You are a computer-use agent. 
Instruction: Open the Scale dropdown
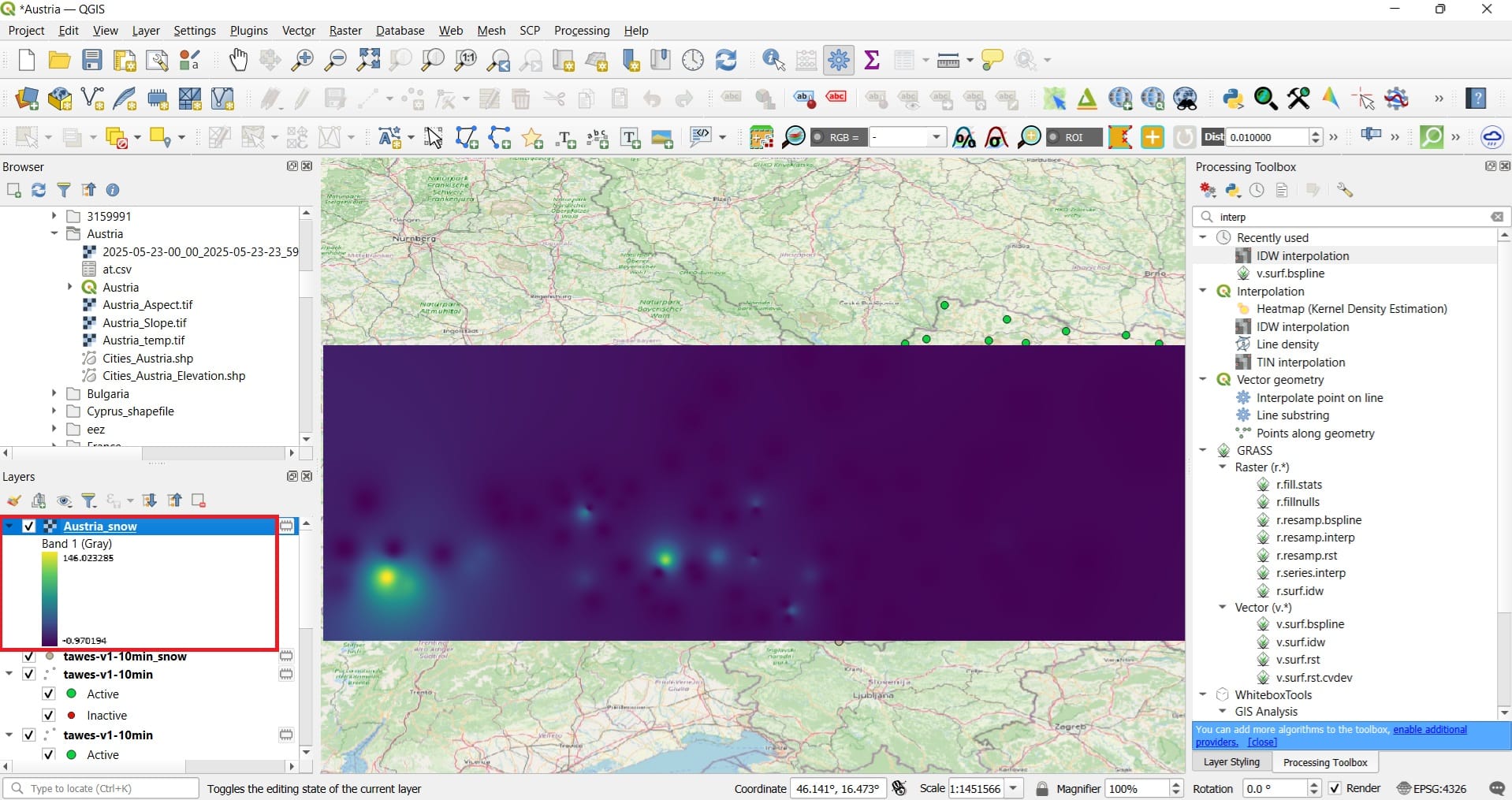pos(1014,788)
